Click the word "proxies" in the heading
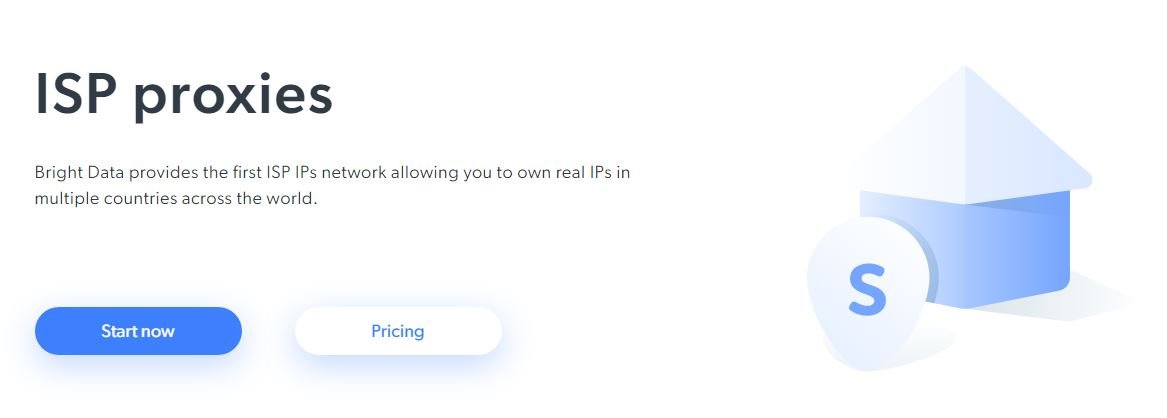Viewport: 1167px width, 418px height. point(233,98)
